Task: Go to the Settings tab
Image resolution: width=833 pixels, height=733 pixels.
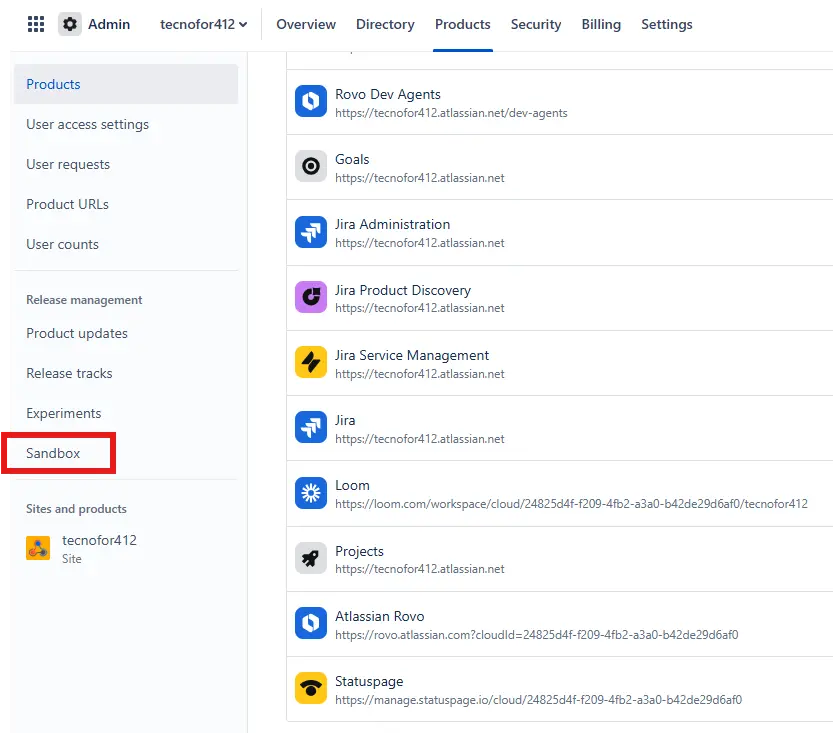Action: [667, 24]
